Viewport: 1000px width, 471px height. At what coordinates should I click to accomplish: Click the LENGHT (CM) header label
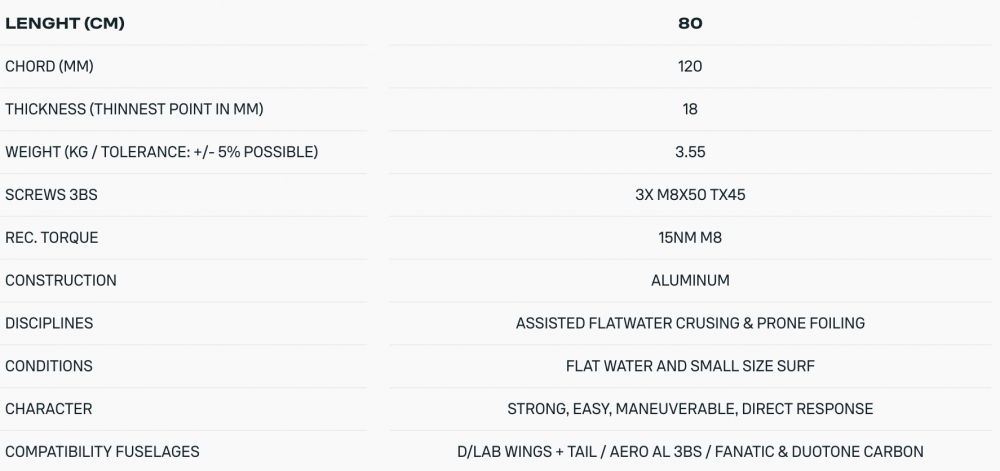65,23
